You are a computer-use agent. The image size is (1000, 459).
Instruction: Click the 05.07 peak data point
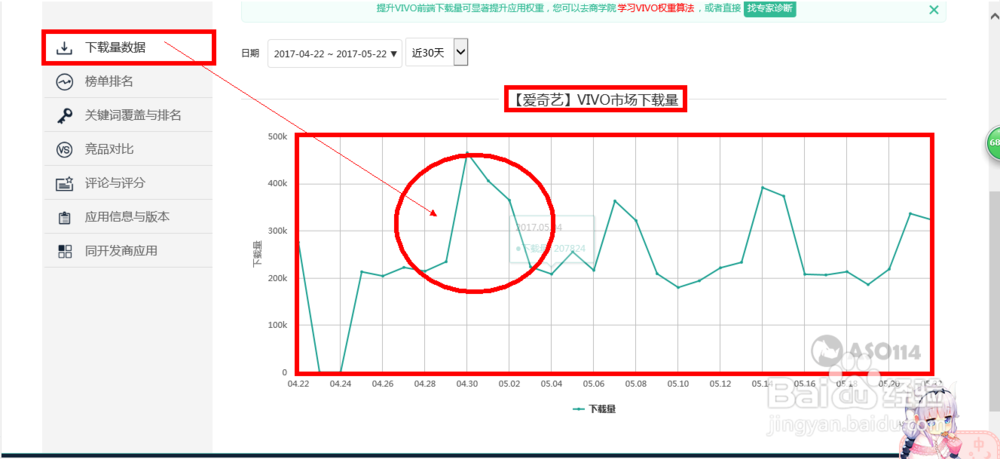(x=615, y=201)
